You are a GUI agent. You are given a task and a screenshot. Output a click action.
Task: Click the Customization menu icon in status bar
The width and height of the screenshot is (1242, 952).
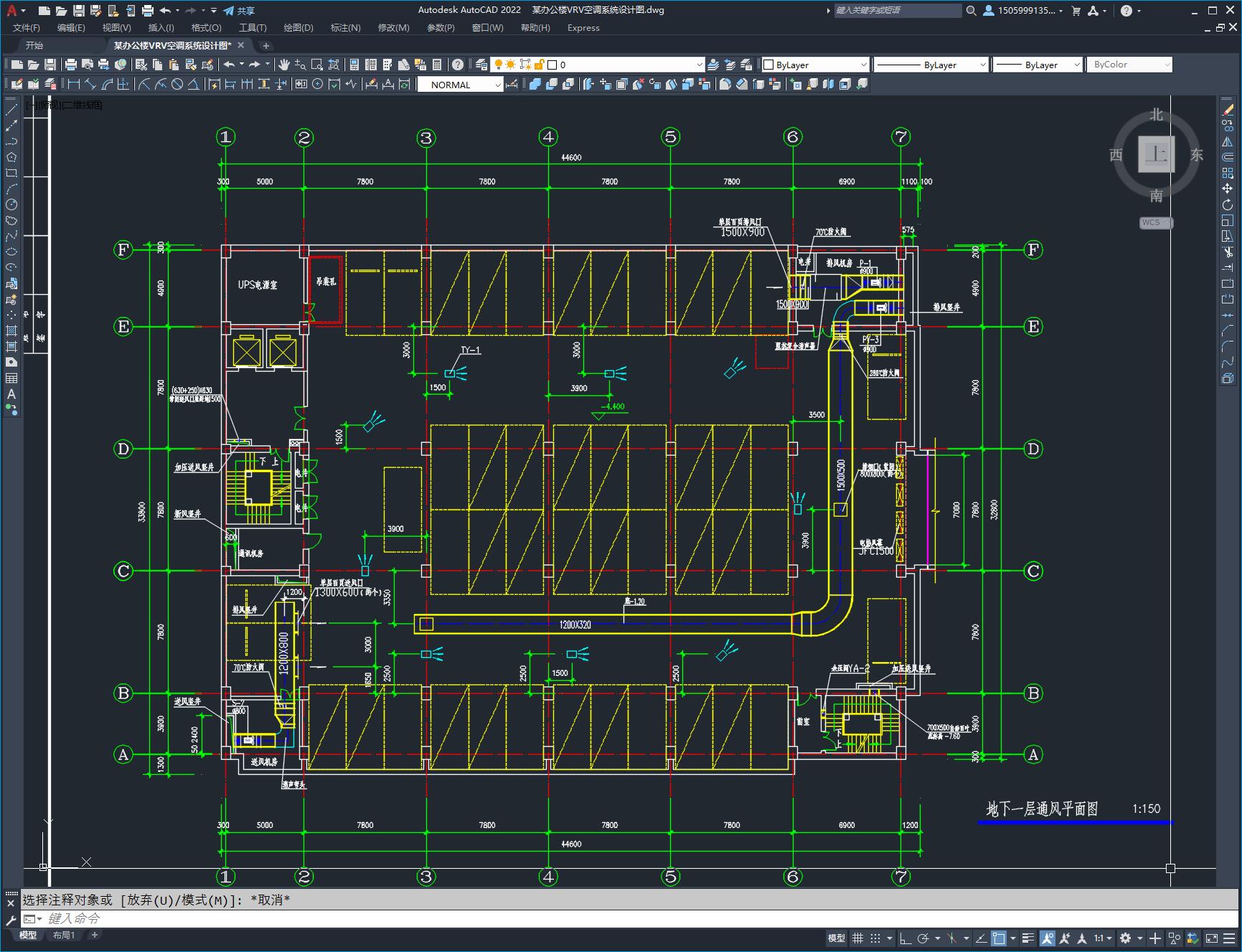(x=1229, y=938)
